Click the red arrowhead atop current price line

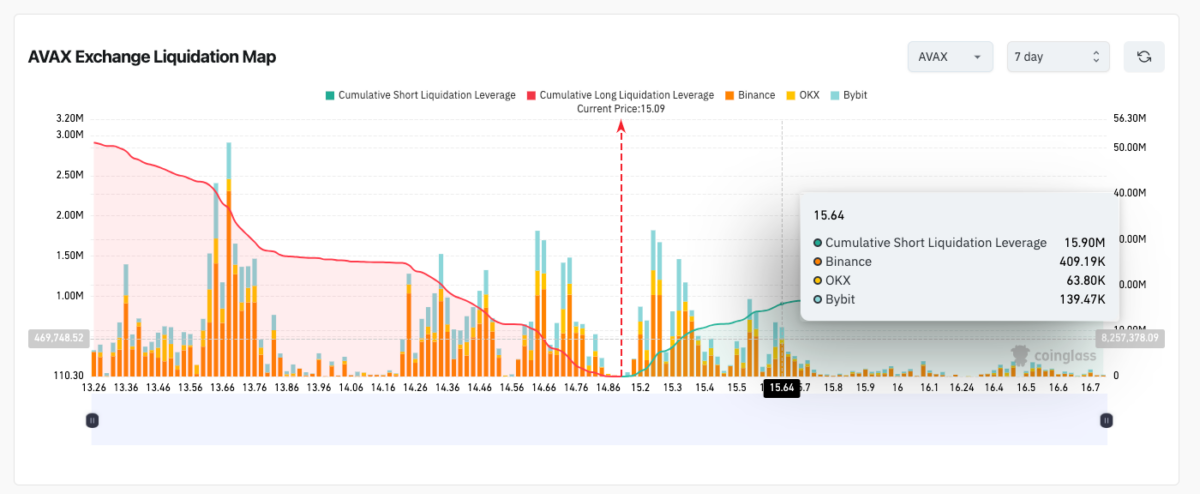click(x=621, y=126)
